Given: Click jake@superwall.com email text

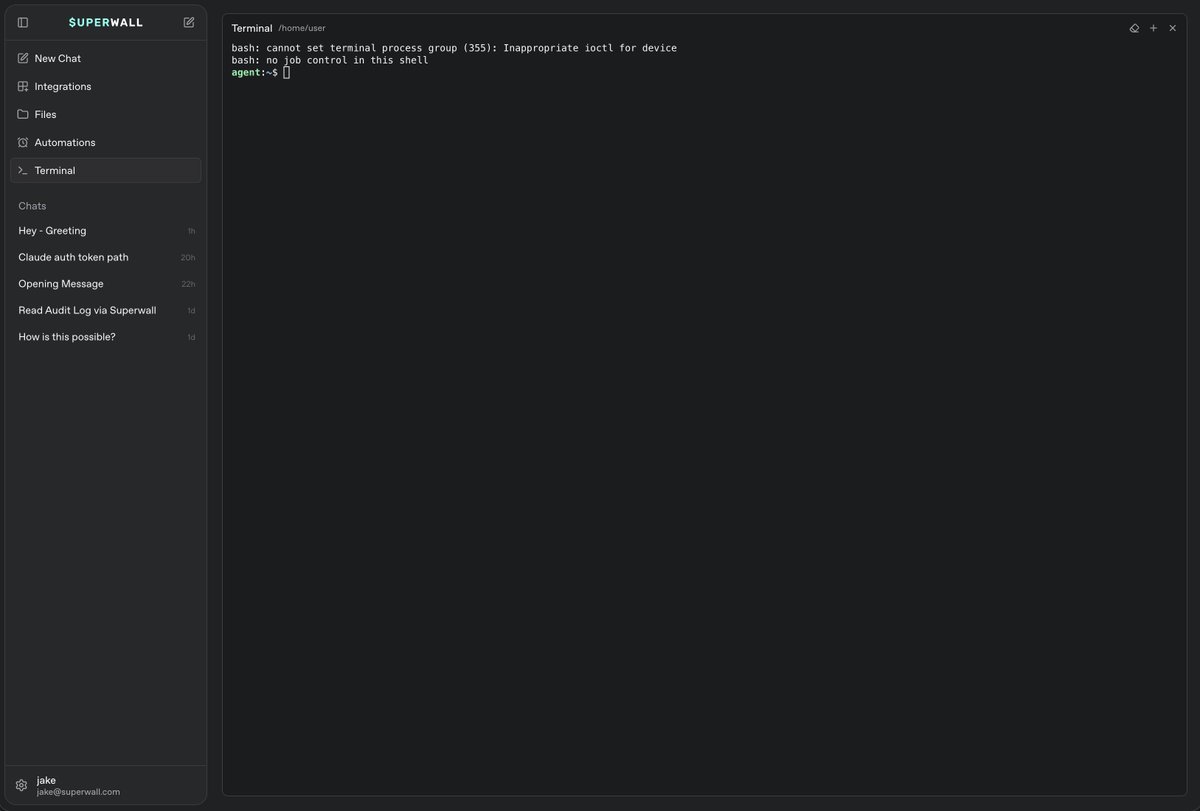Looking at the screenshot, I should pos(78,792).
